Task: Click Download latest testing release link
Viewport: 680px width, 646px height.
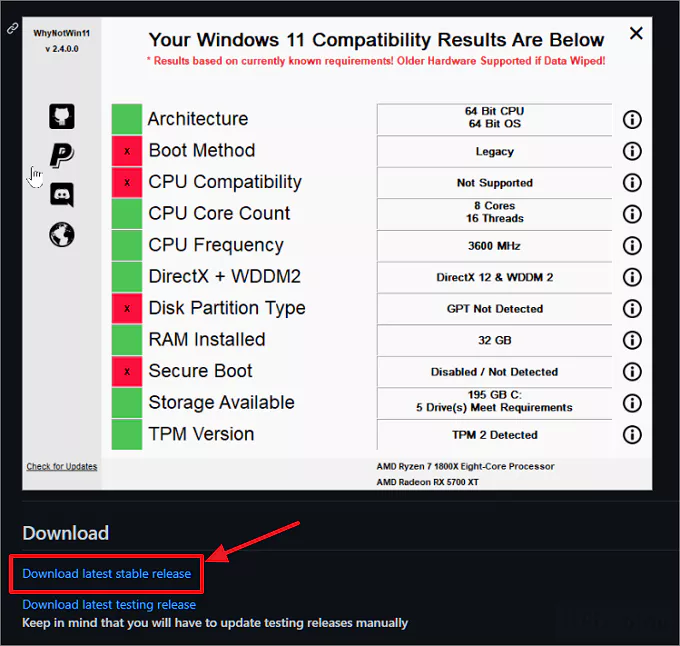Action: (109, 604)
